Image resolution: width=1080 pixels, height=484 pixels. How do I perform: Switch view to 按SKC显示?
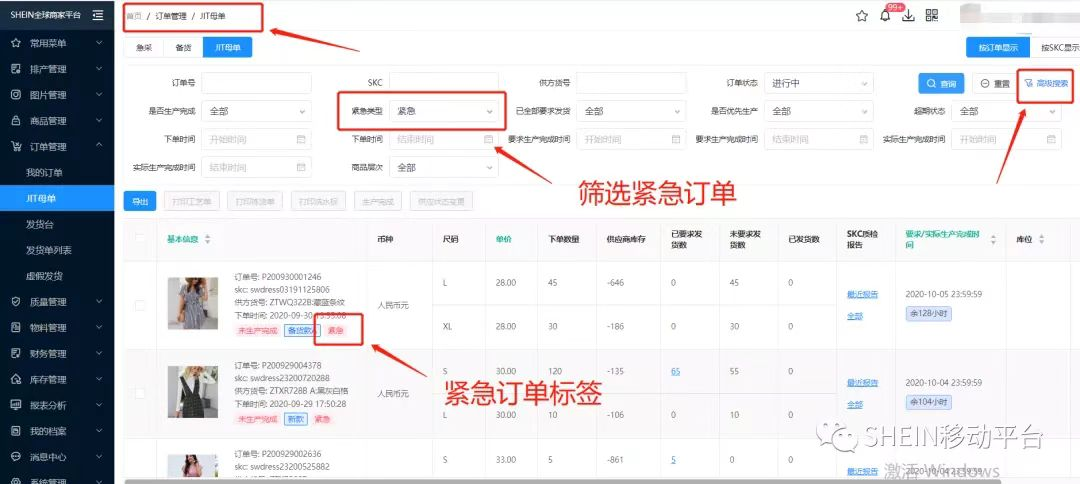[1057, 47]
